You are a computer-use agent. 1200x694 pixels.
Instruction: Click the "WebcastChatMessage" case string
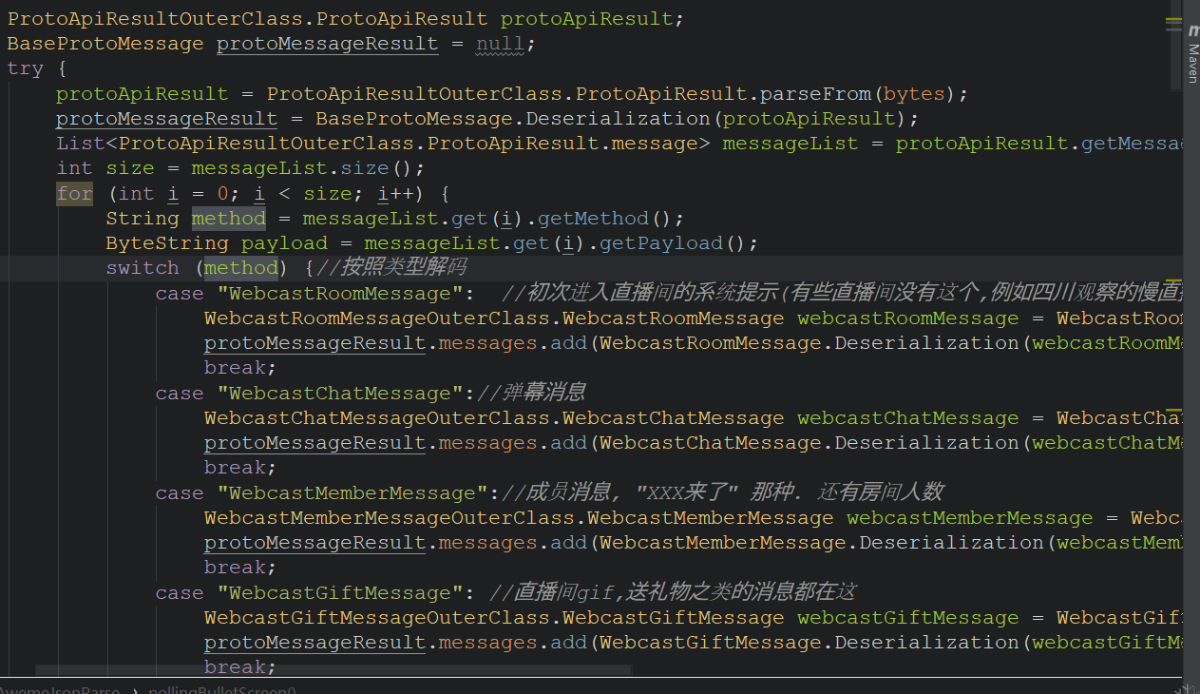(340, 393)
